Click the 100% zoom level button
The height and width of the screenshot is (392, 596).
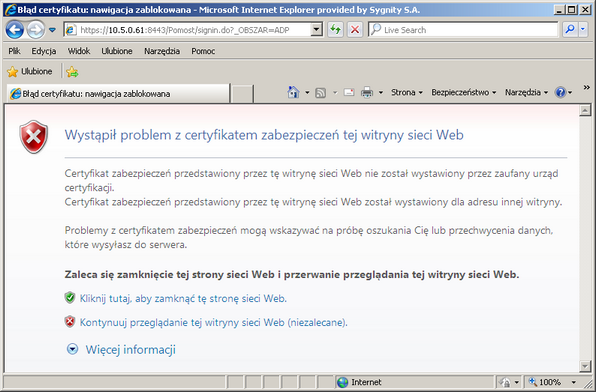(545, 382)
